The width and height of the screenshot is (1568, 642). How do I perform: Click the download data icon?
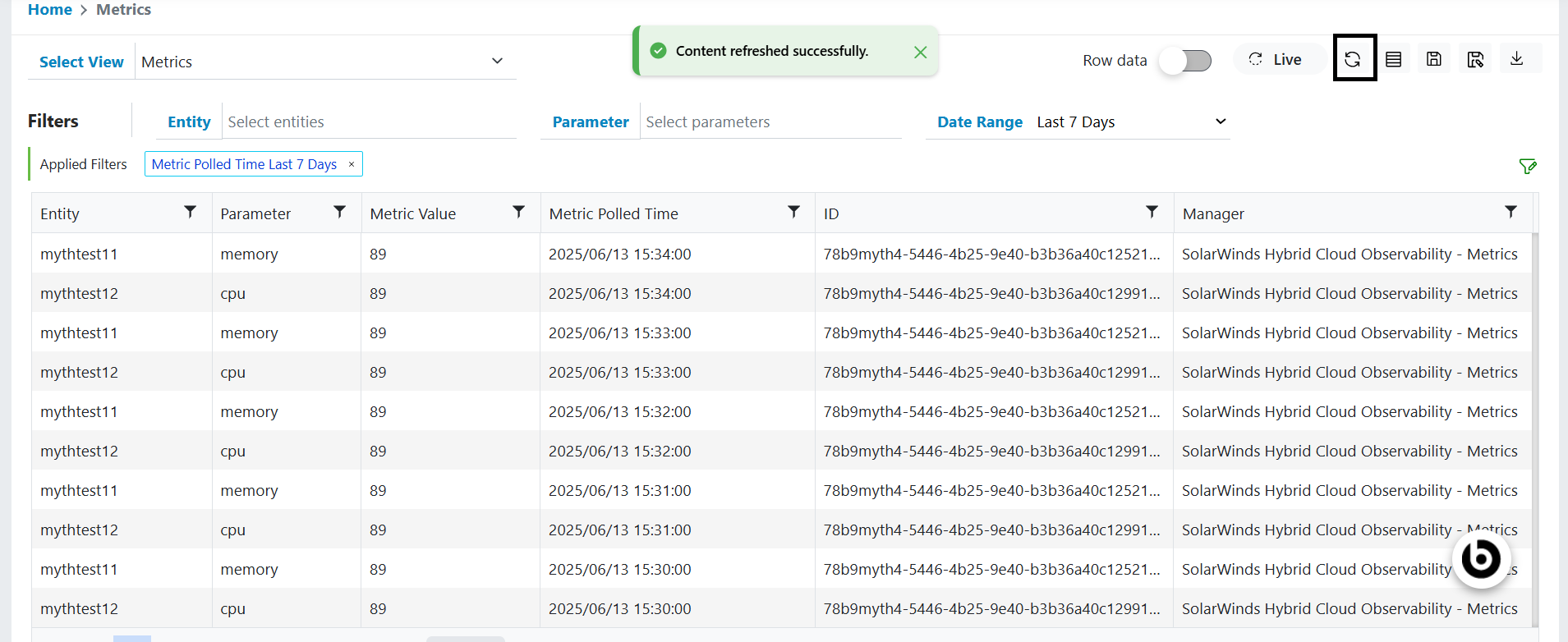(1517, 58)
